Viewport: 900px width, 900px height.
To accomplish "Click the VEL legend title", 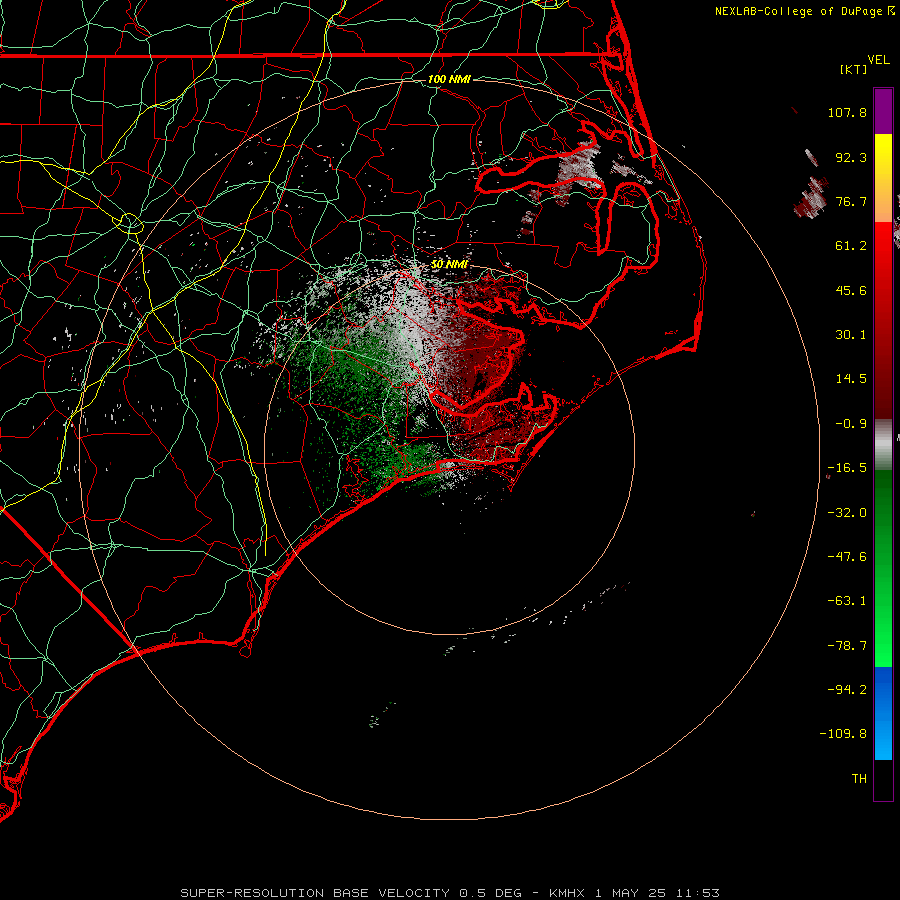I will [x=879, y=60].
